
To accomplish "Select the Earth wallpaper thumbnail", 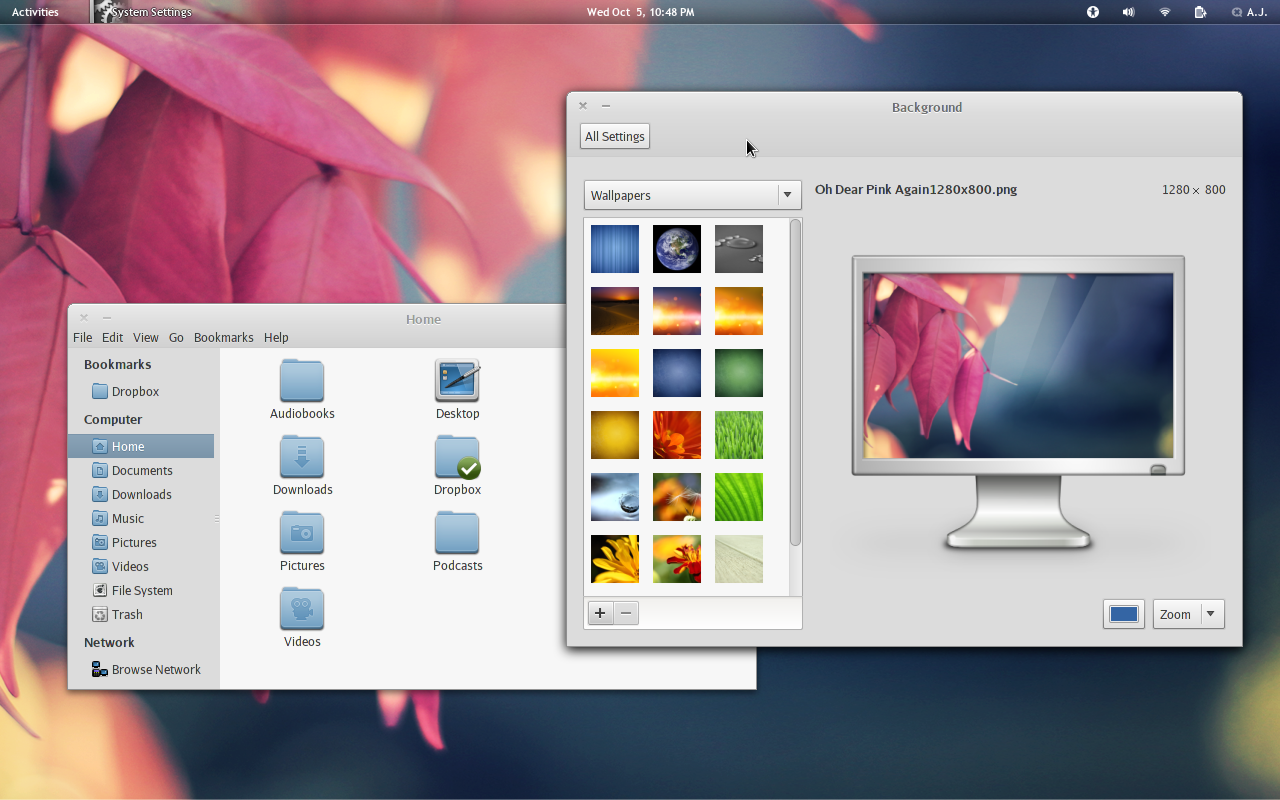I will pos(677,249).
